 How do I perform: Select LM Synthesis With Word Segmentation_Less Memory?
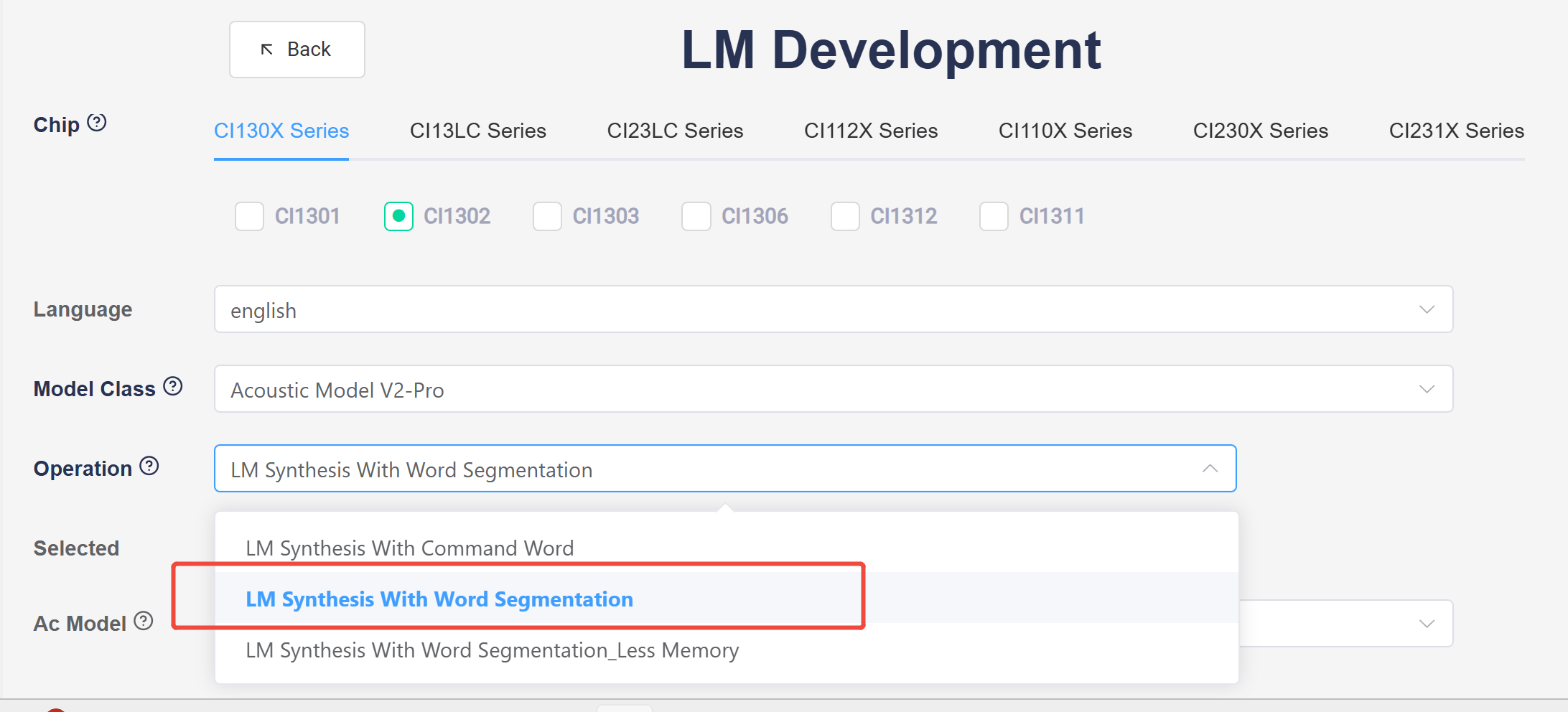[x=493, y=650]
